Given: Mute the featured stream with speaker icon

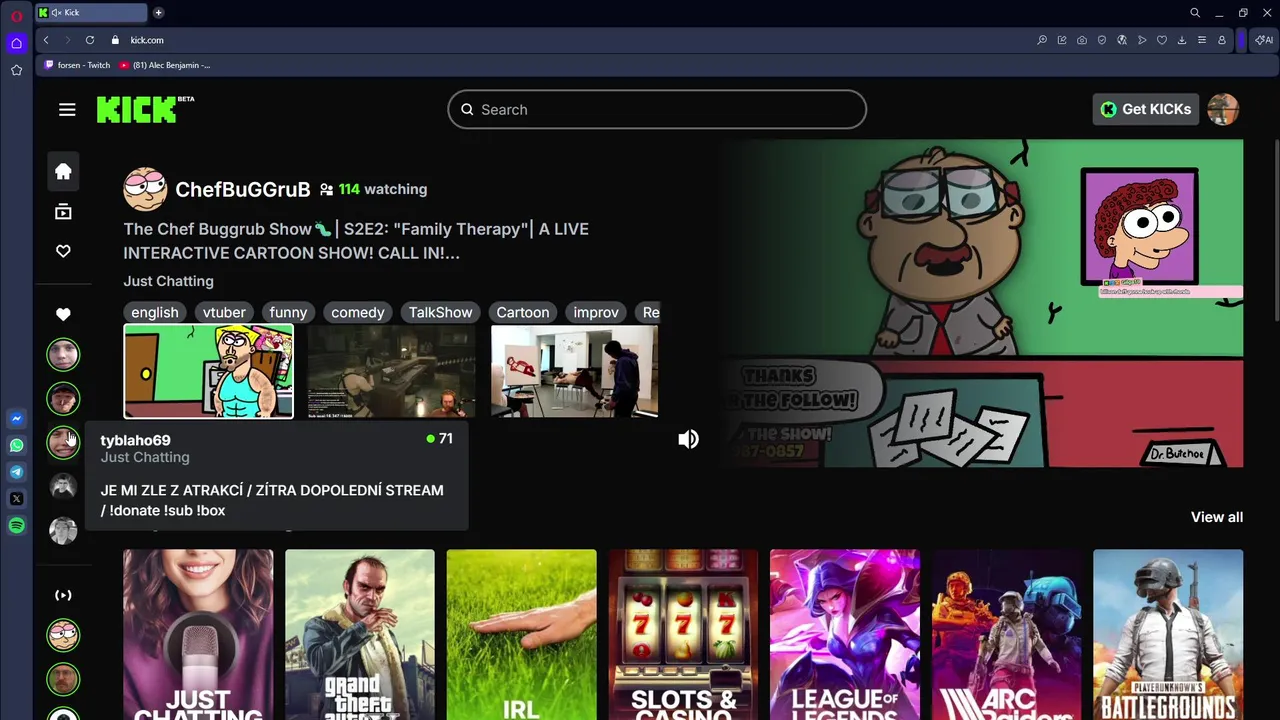Looking at the screenshot, I should click(x=688, y=439).
